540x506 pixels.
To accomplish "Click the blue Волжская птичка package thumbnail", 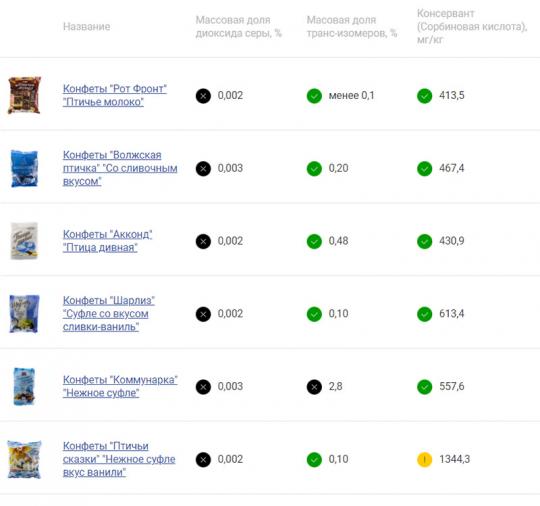I will 24,168.
